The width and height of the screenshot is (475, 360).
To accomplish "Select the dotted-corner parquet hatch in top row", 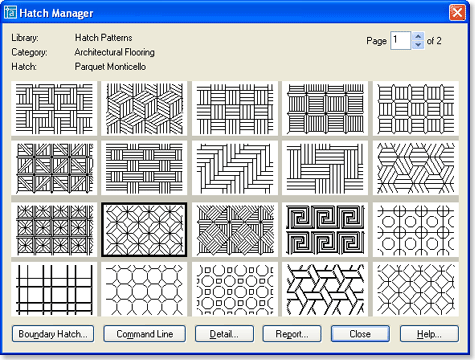I will 325,108.
